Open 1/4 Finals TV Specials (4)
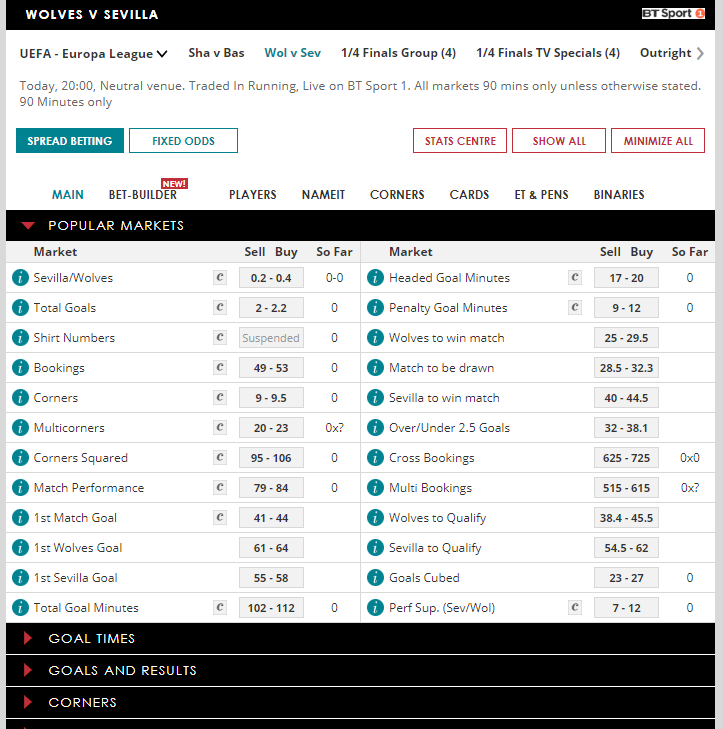Screen dimensions: 723x729 click(548, 53)
